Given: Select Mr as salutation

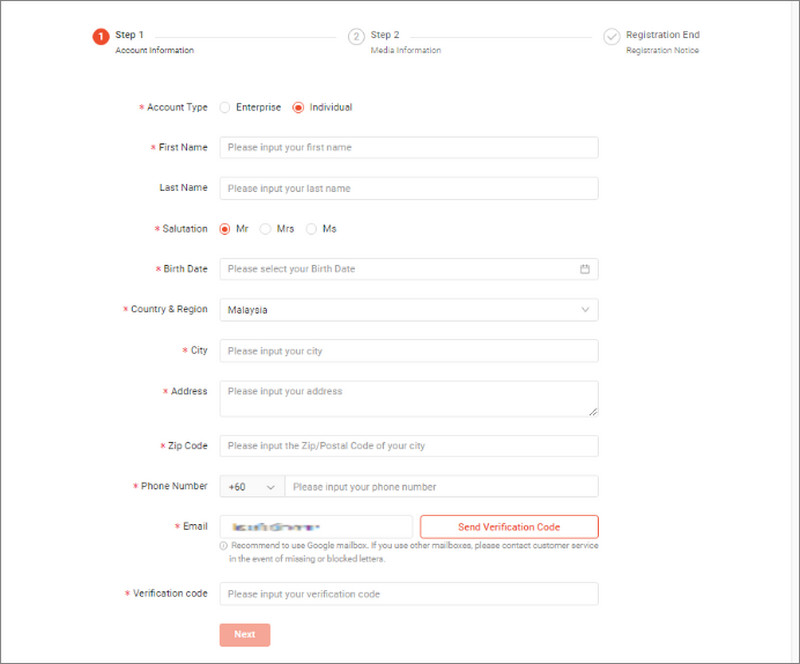Looking at the screenshot, I should tap(223, 228).
